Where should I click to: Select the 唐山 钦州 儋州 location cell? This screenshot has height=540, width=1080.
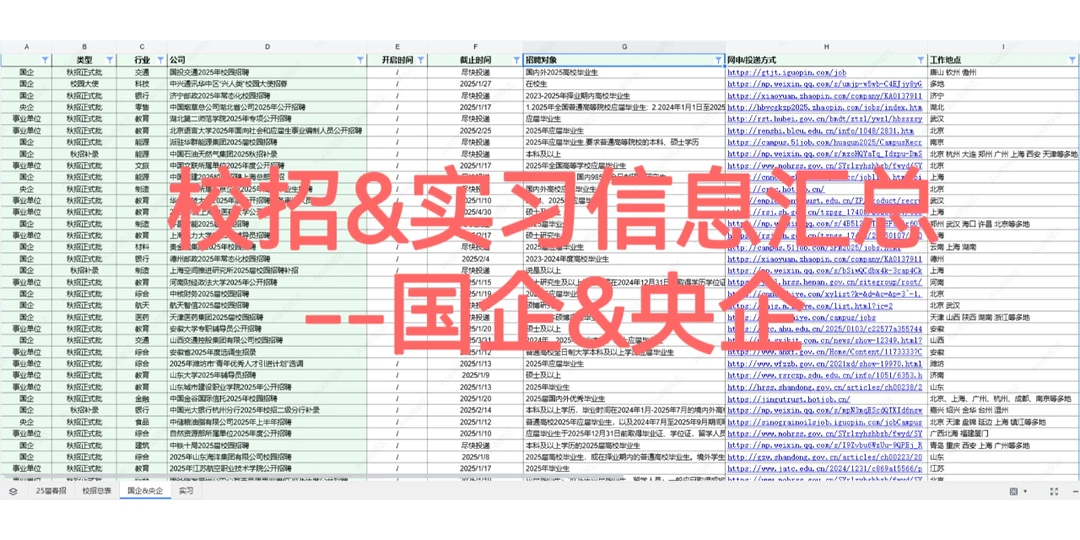click(1003, 72)
